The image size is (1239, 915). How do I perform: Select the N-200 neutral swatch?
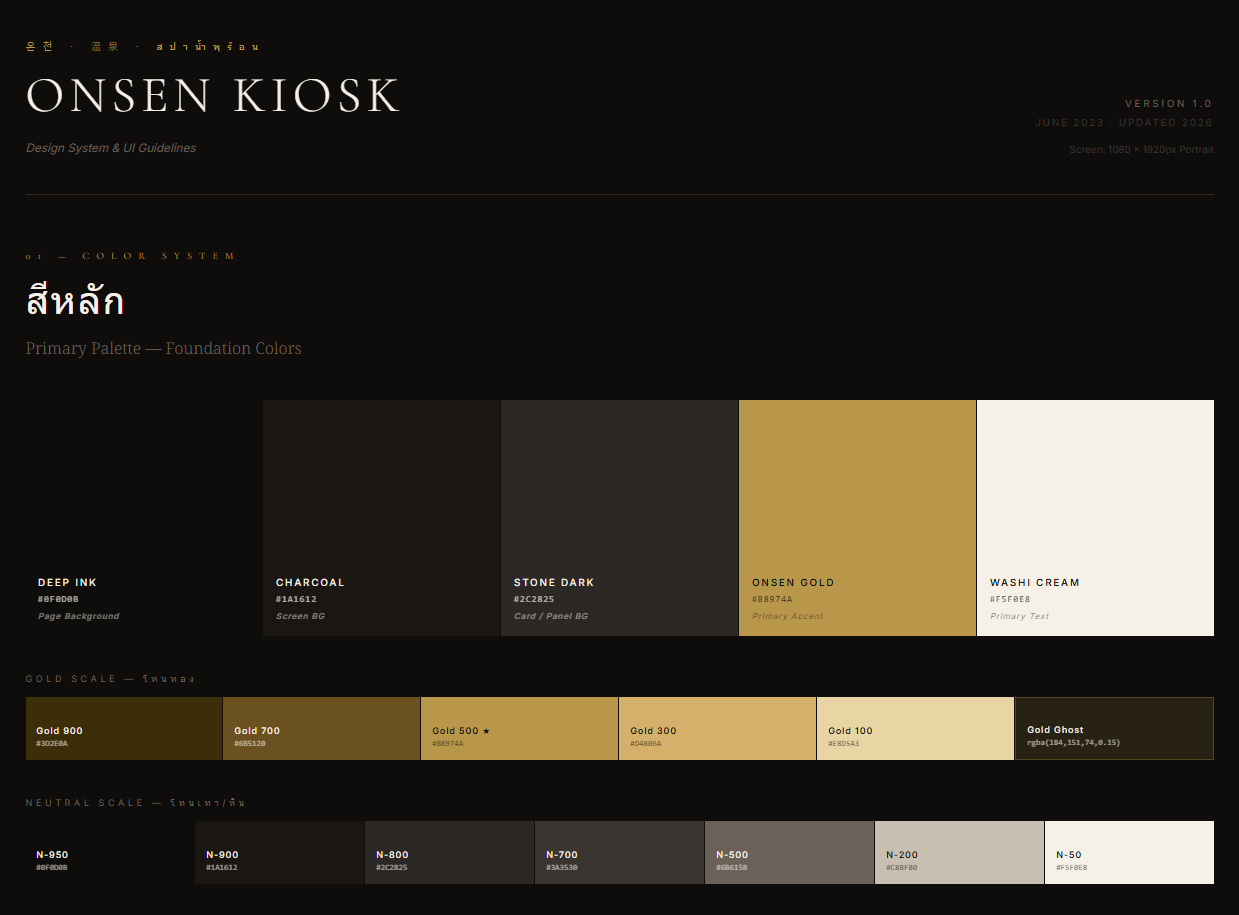(959, 853)
